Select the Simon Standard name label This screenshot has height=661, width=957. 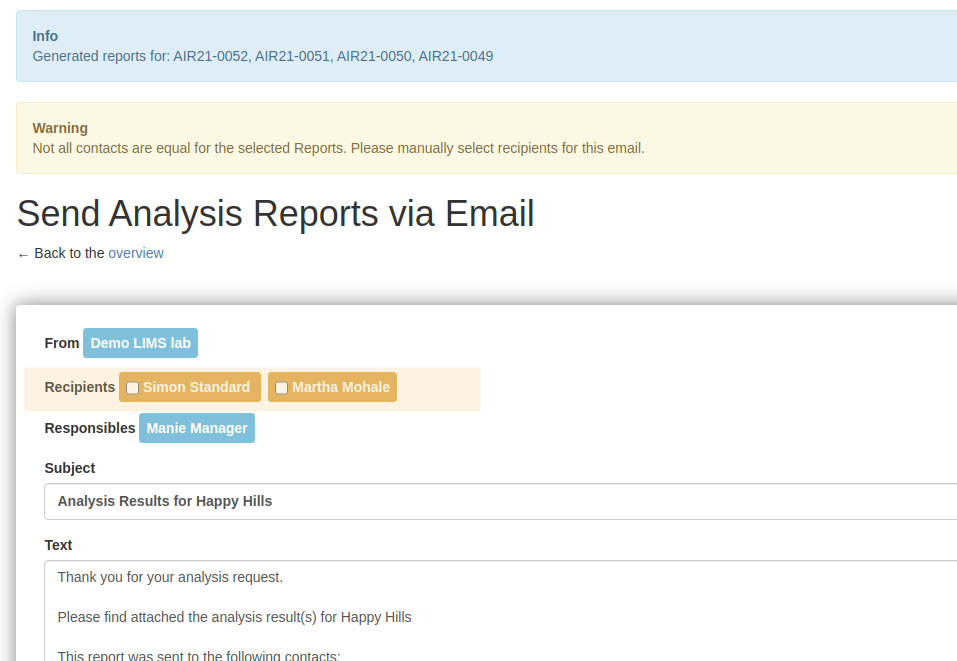tap(196, 387)
